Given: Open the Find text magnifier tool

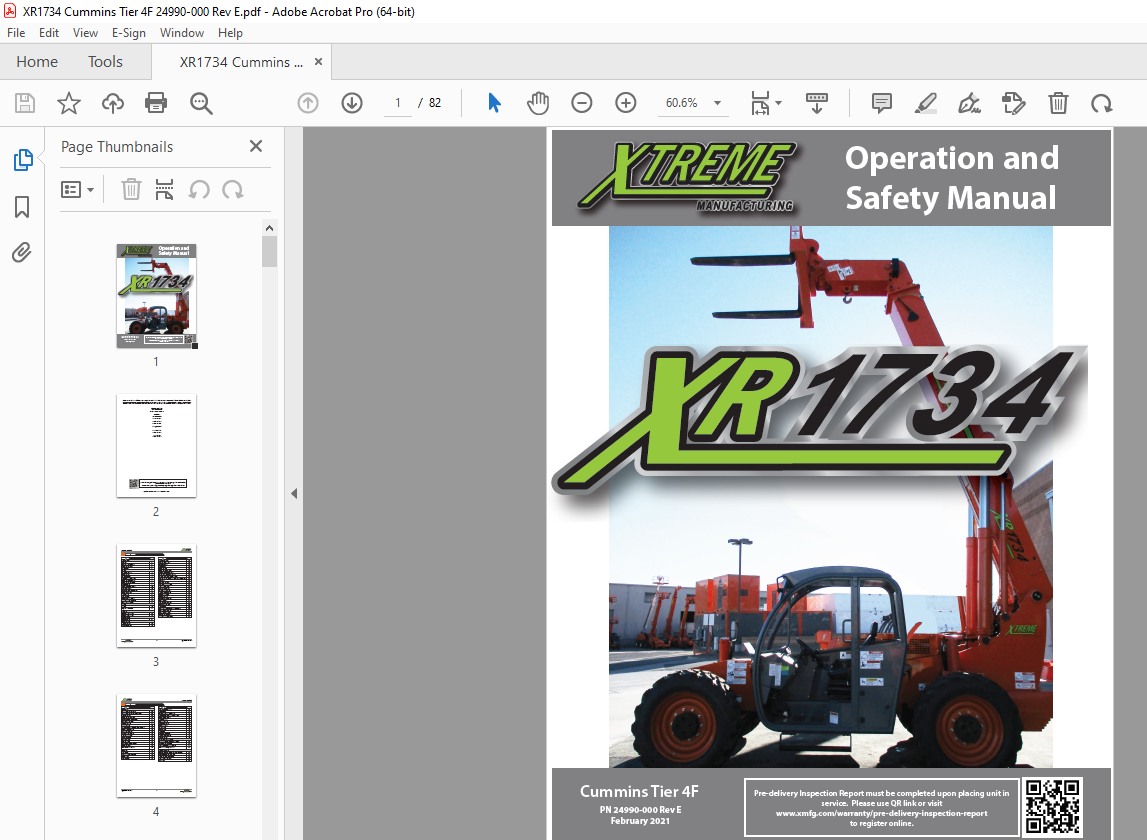Looking at the screenshot, I should pyautogui.click(x=201, y=103).
